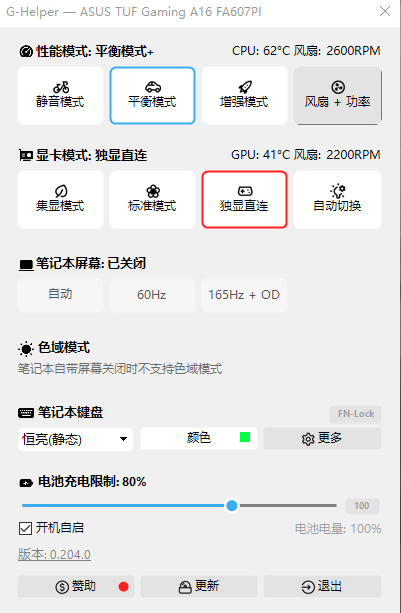Screen dimensions: 401x613
Task: Set screen refresh rate to 60Hz
Action: click(152, 295)
